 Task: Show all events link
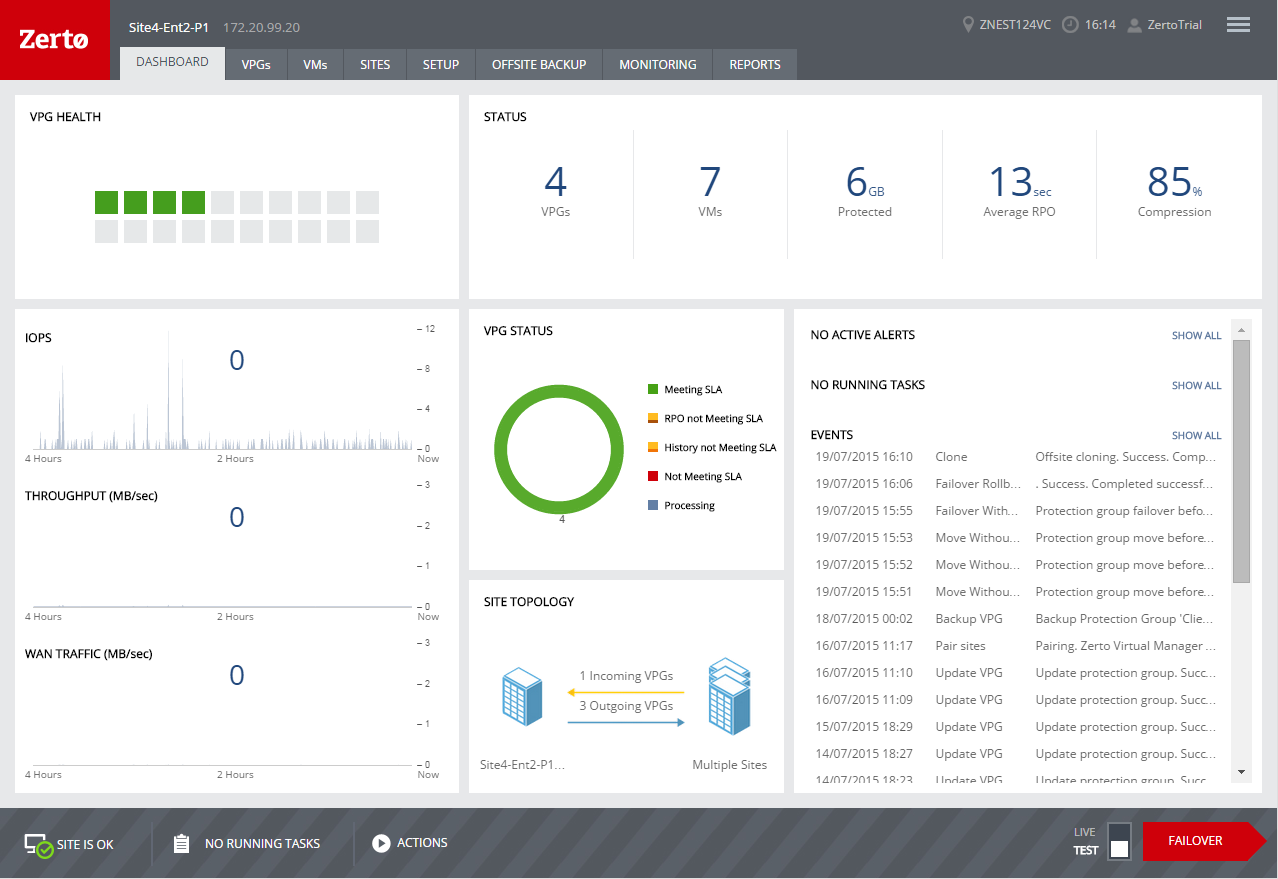1196,436
